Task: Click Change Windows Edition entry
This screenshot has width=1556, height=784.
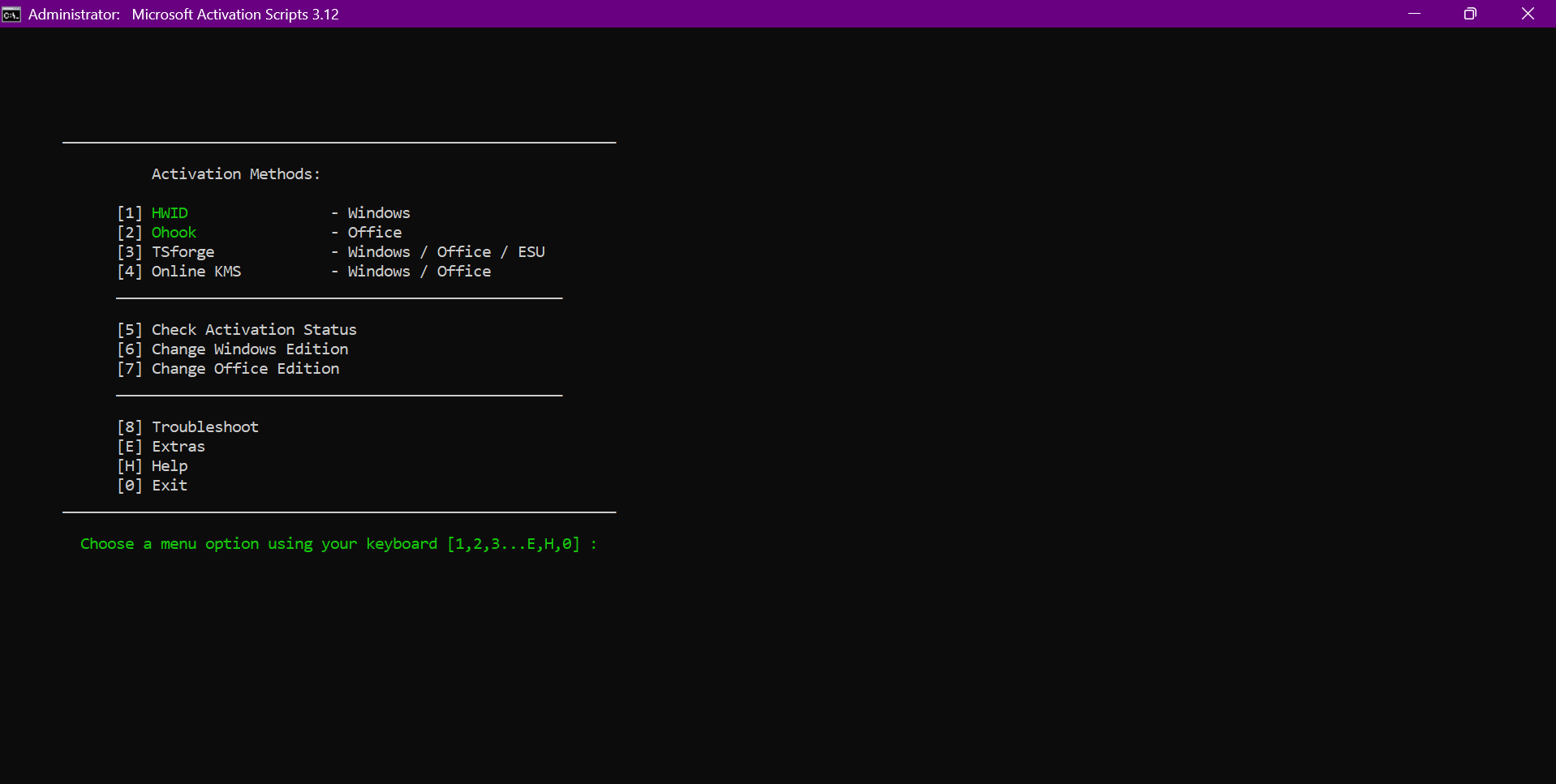Action: click(x=233, y=349)
